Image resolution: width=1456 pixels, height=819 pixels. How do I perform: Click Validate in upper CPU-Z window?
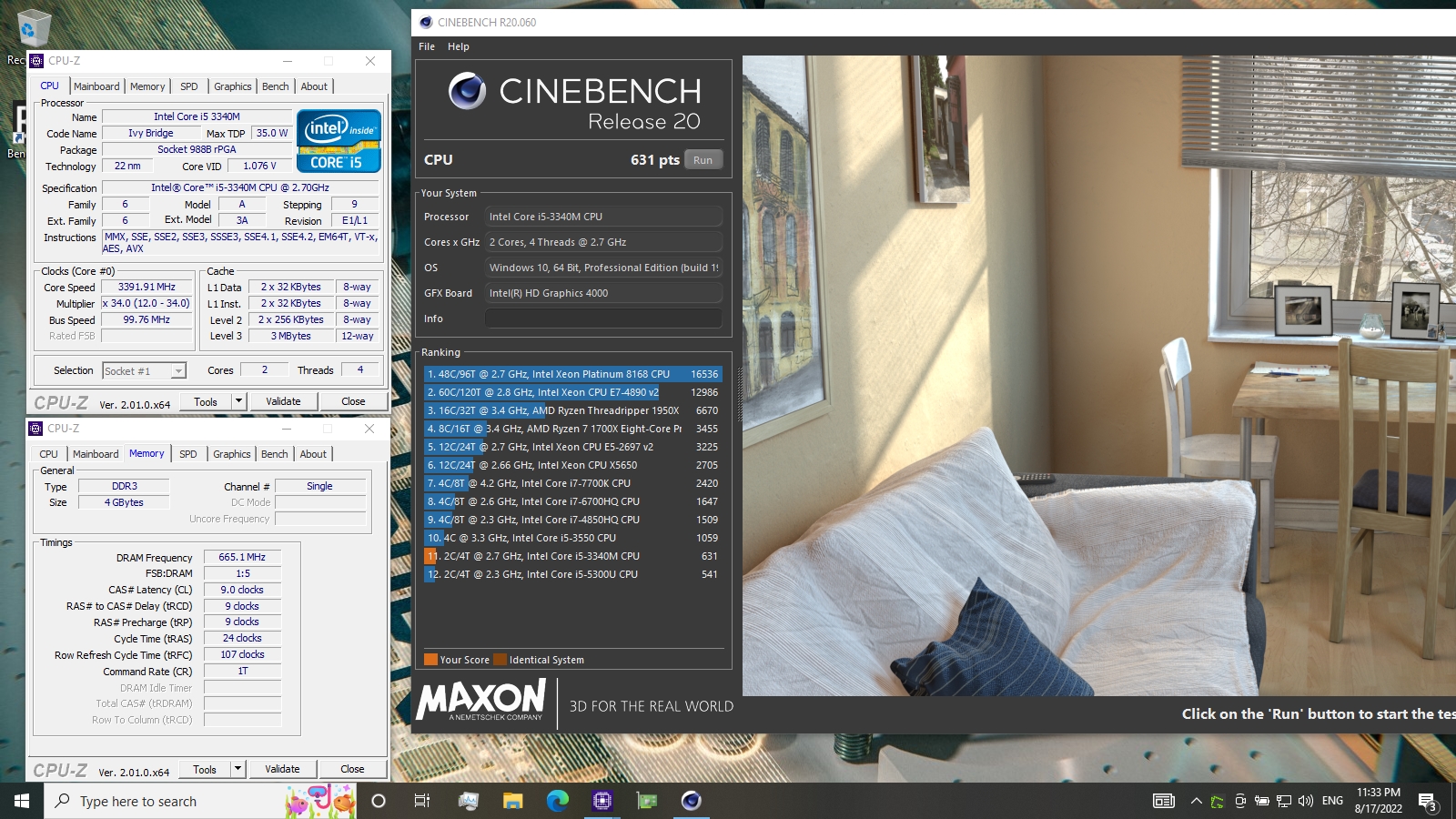click(283, 401)
